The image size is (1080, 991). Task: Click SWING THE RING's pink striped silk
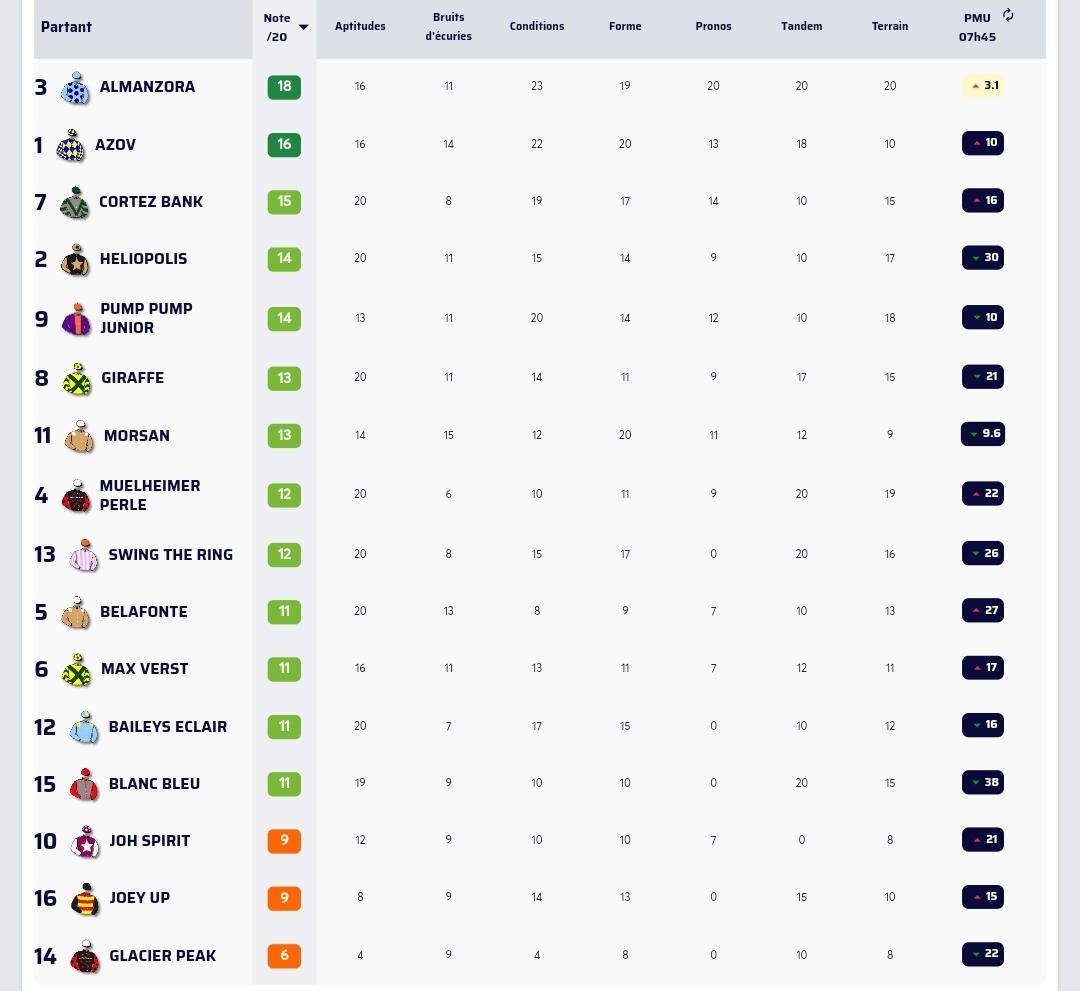(84, 555)
